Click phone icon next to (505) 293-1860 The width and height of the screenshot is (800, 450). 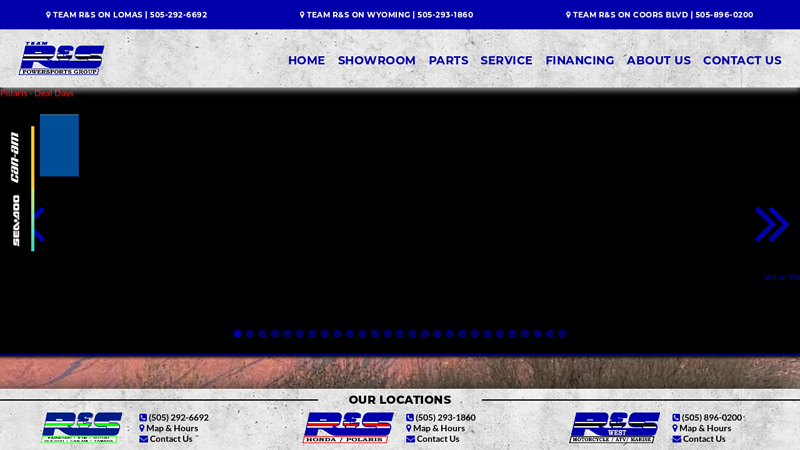[410, 417]
